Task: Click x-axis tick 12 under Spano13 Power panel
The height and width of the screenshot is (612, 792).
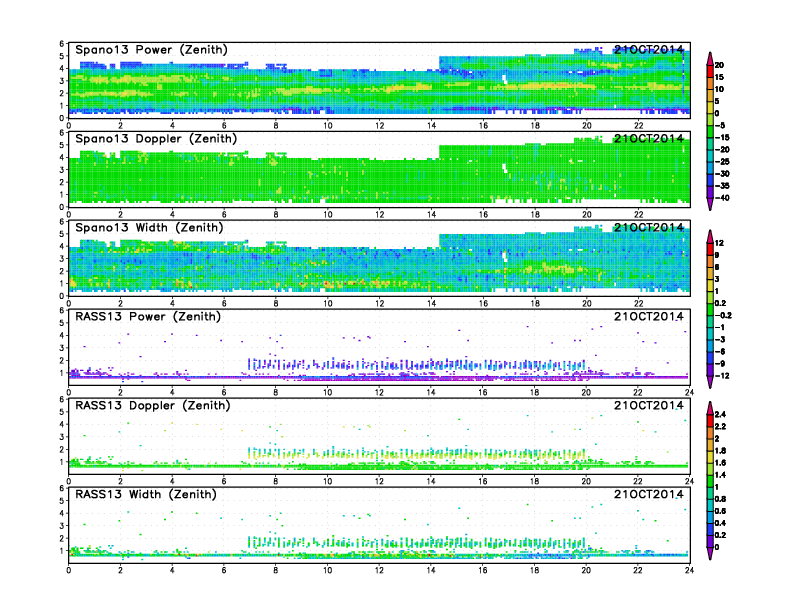Action: click(x=379, y=126)
